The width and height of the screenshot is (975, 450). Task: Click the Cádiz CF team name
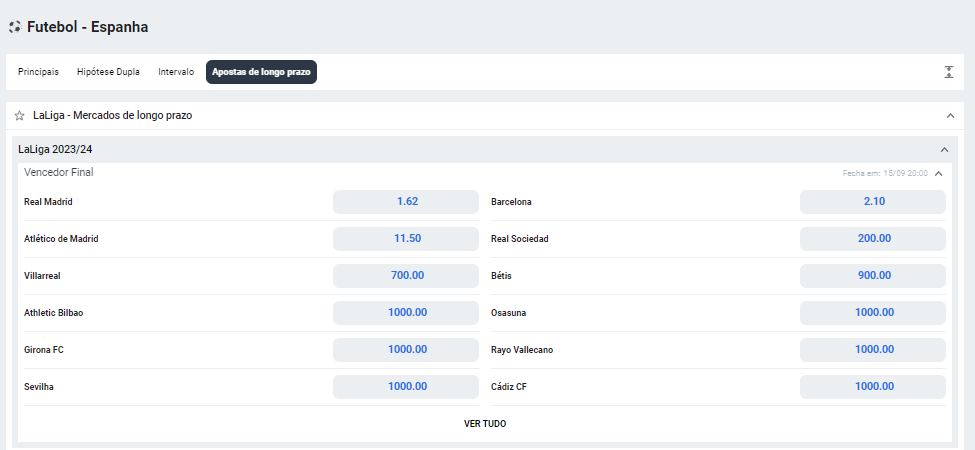coord(509,387)
